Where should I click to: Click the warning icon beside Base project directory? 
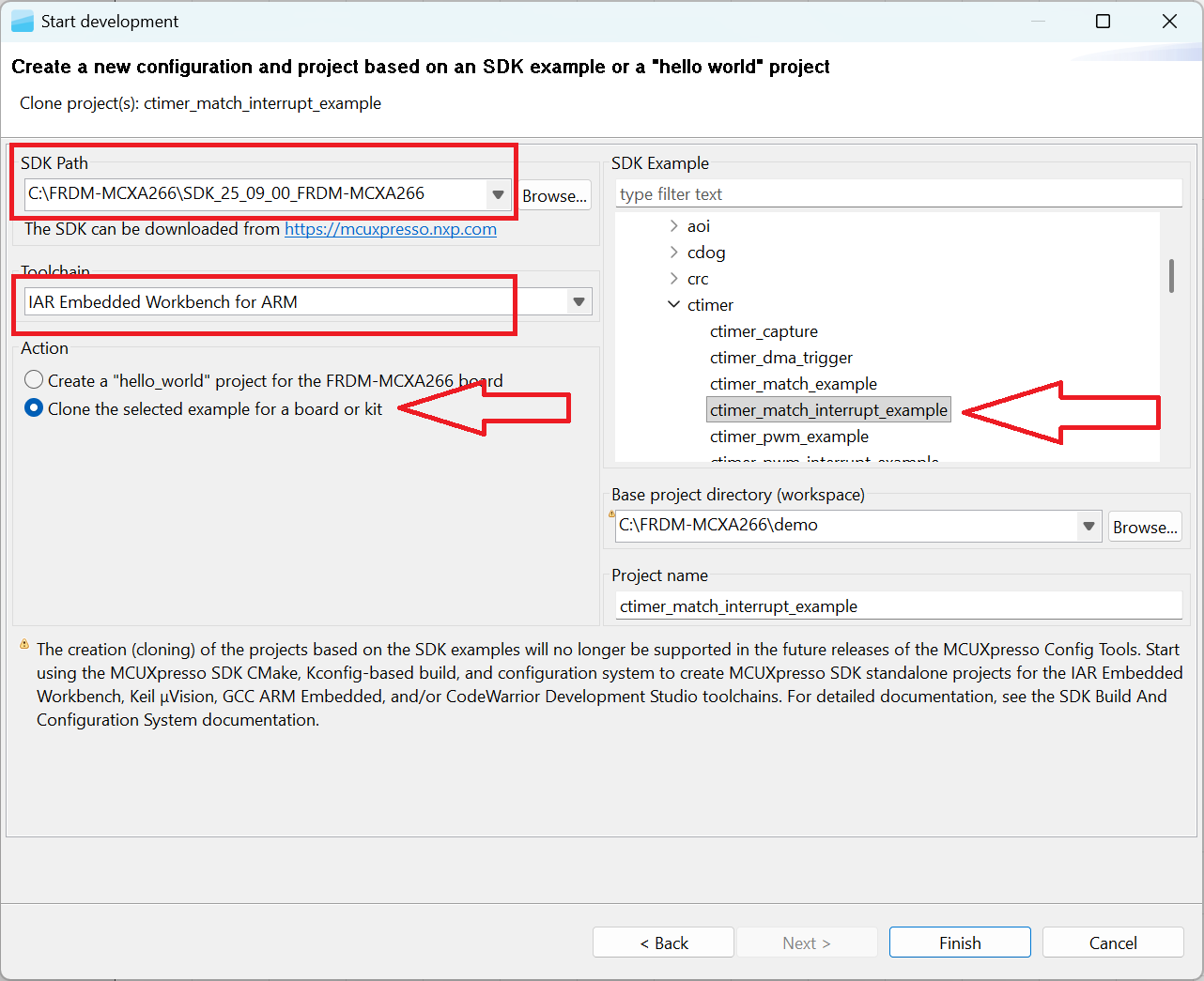point(611,513)
